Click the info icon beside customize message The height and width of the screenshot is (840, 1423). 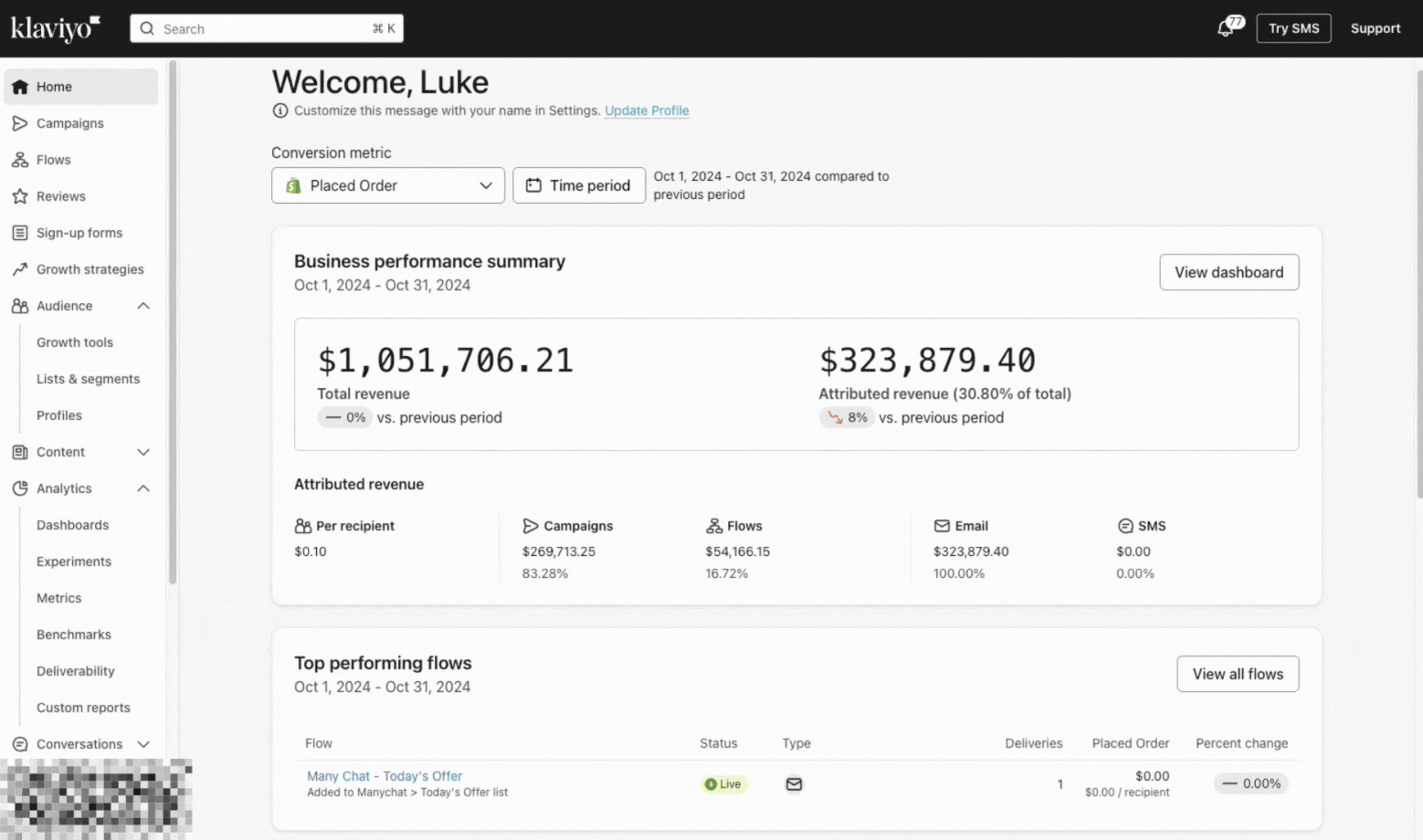[x=280, y=110]
